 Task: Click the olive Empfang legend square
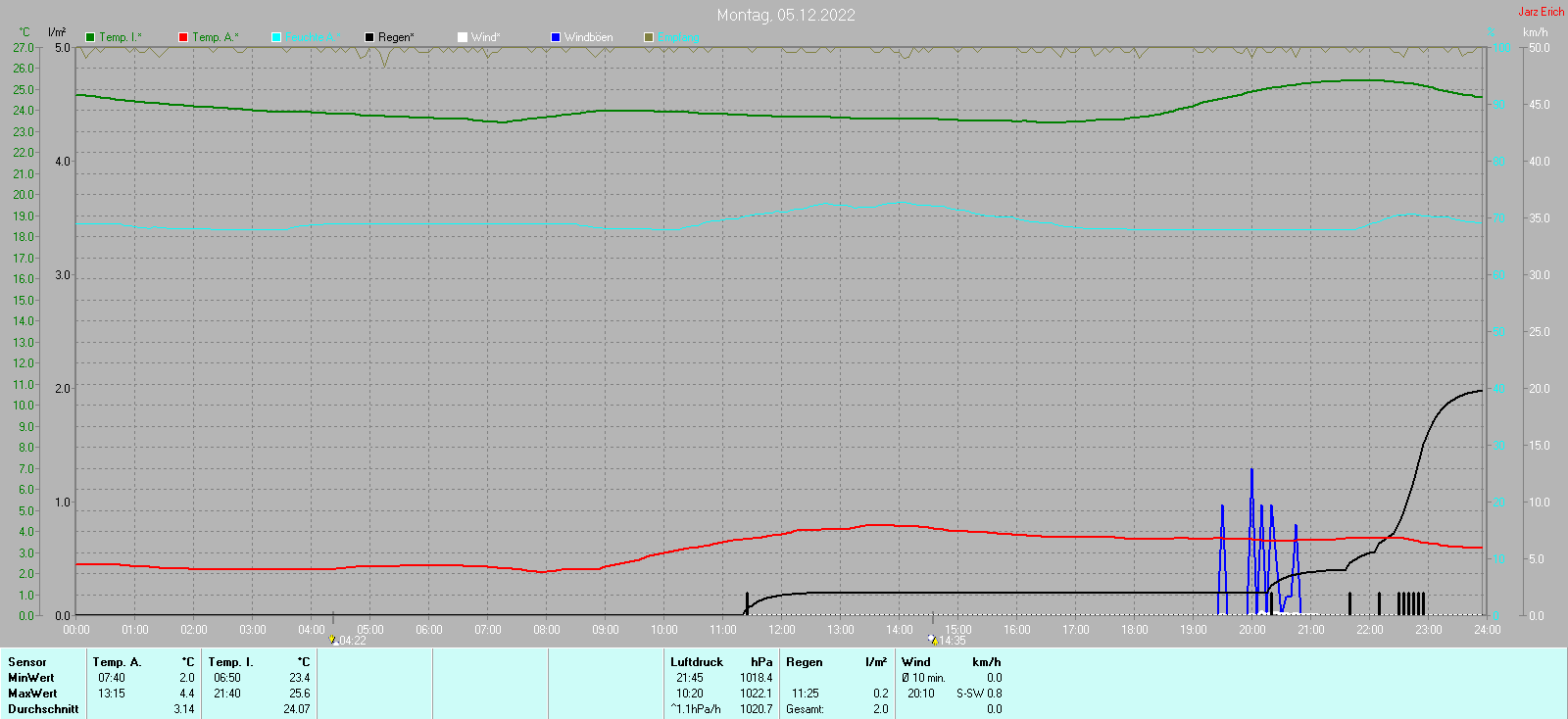(x=649, y=37)
